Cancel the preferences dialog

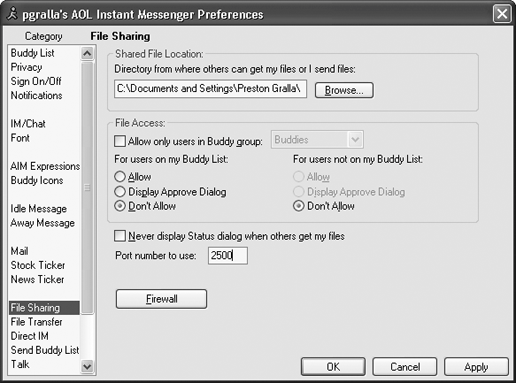[405, 367]
